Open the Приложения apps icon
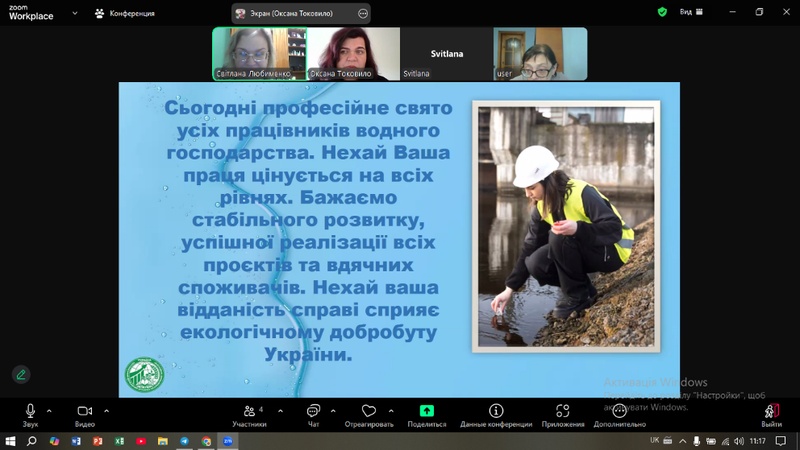The height and width of the screenshot is (450, 800). pos(563,411)
